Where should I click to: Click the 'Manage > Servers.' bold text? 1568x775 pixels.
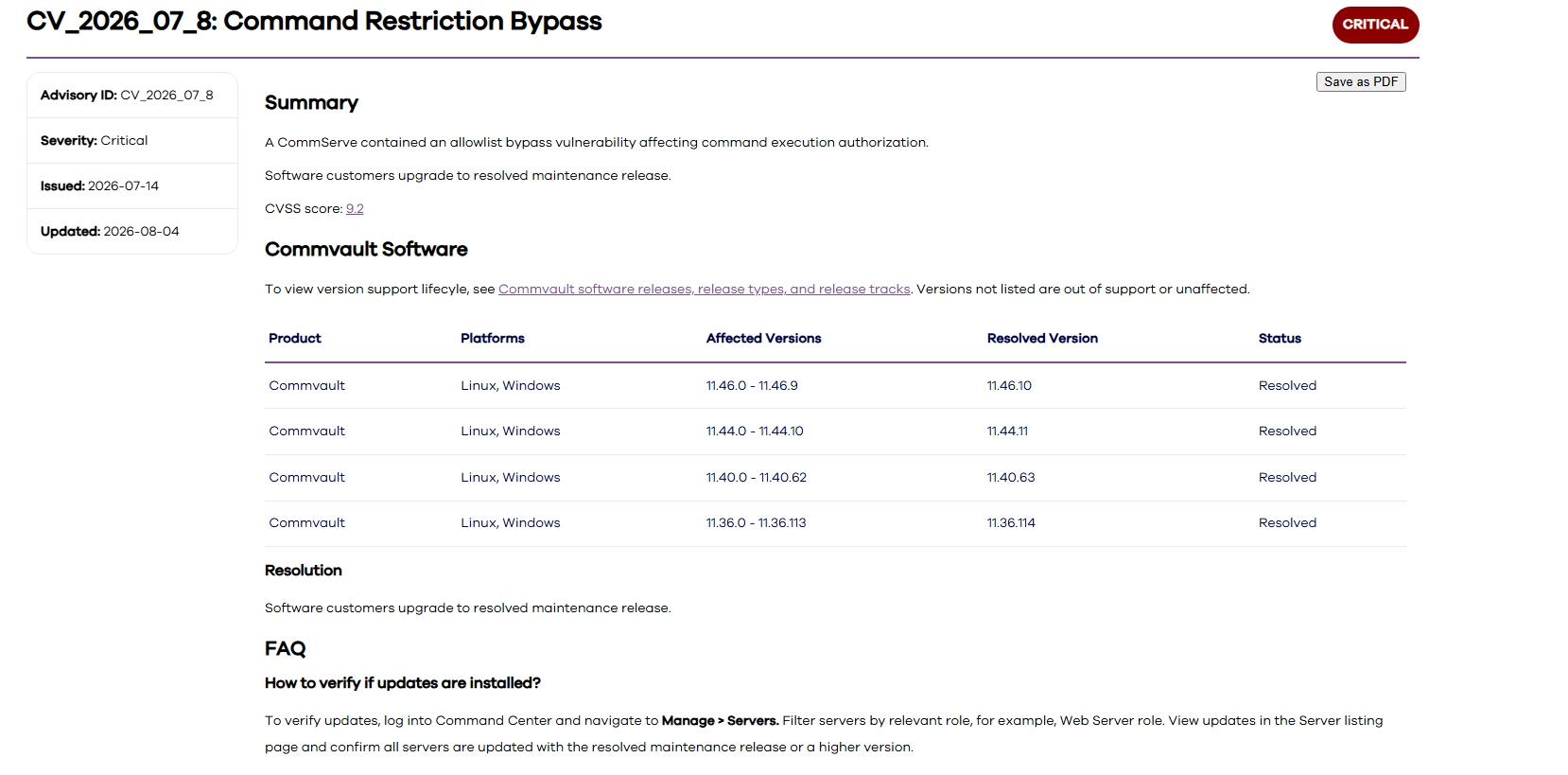click(721, 721)
